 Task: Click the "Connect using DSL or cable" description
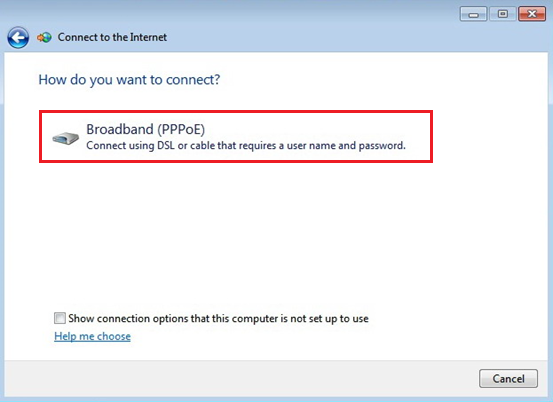246,146
